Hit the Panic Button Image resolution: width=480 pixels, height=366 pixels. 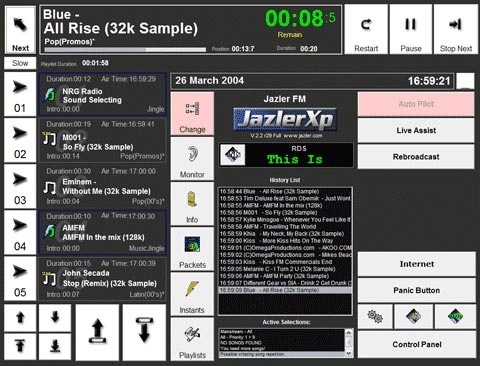coord(417,290)
